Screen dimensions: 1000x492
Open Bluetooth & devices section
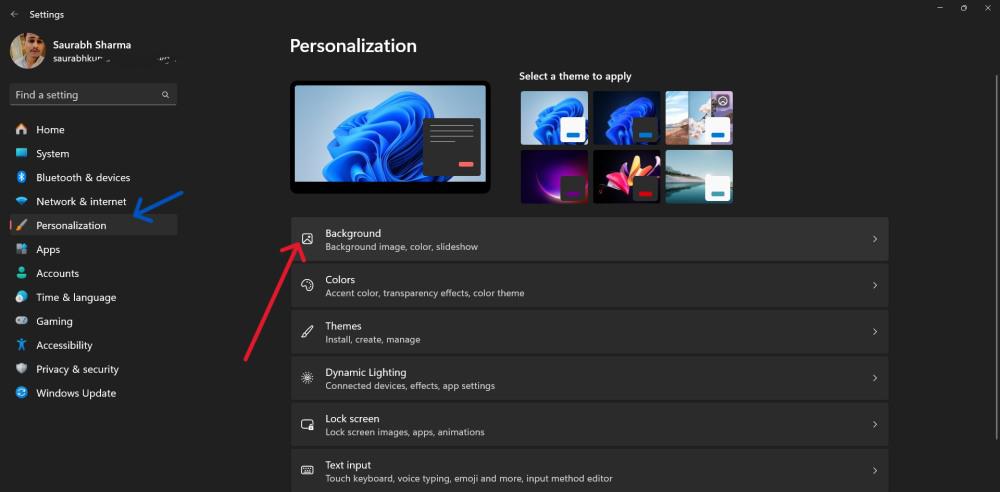point(94,177)
